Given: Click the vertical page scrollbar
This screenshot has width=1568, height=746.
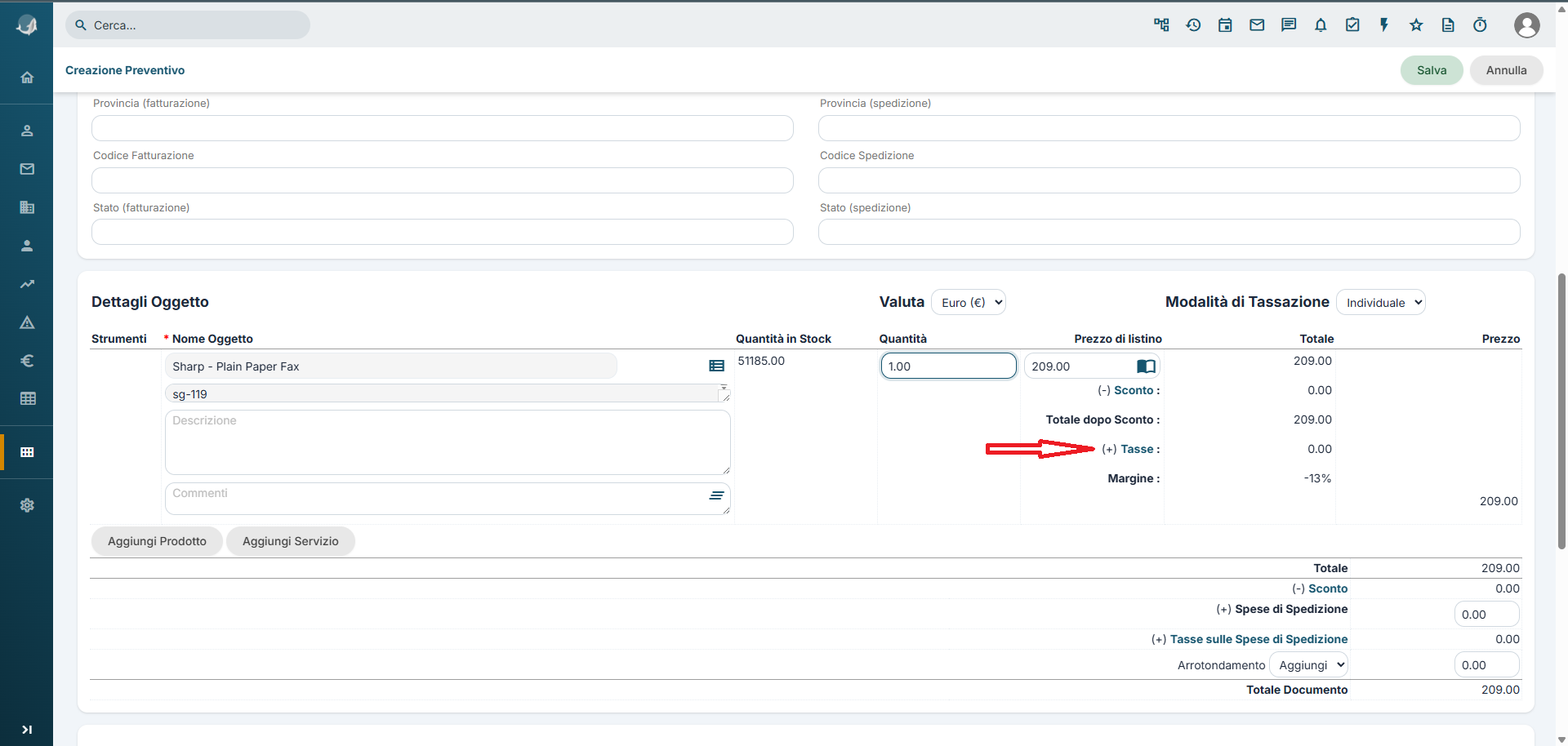Looking at the screenshot, I should click(1562, 412).
